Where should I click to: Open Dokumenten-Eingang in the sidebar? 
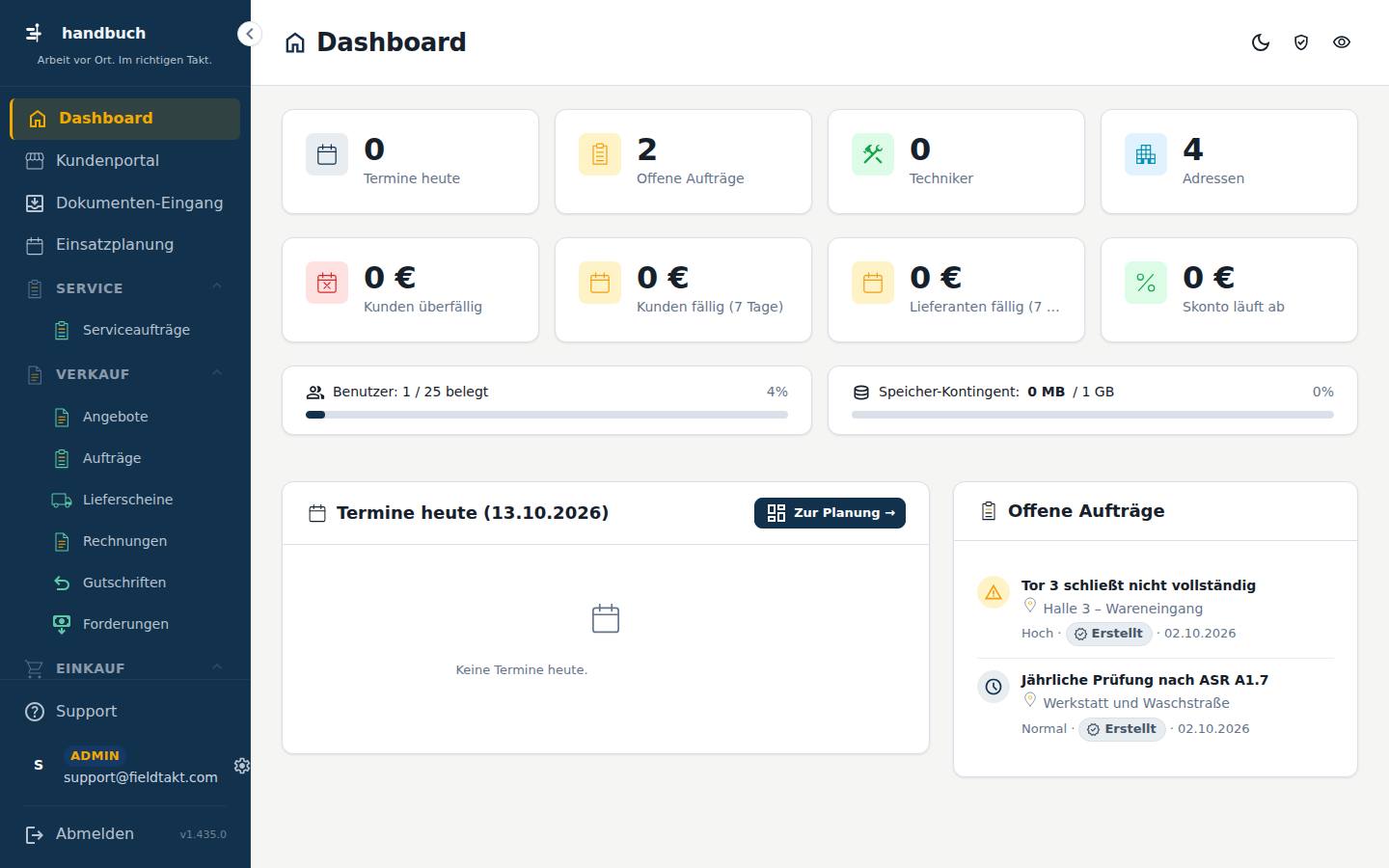pyautogui.click(x=125, y=203)
